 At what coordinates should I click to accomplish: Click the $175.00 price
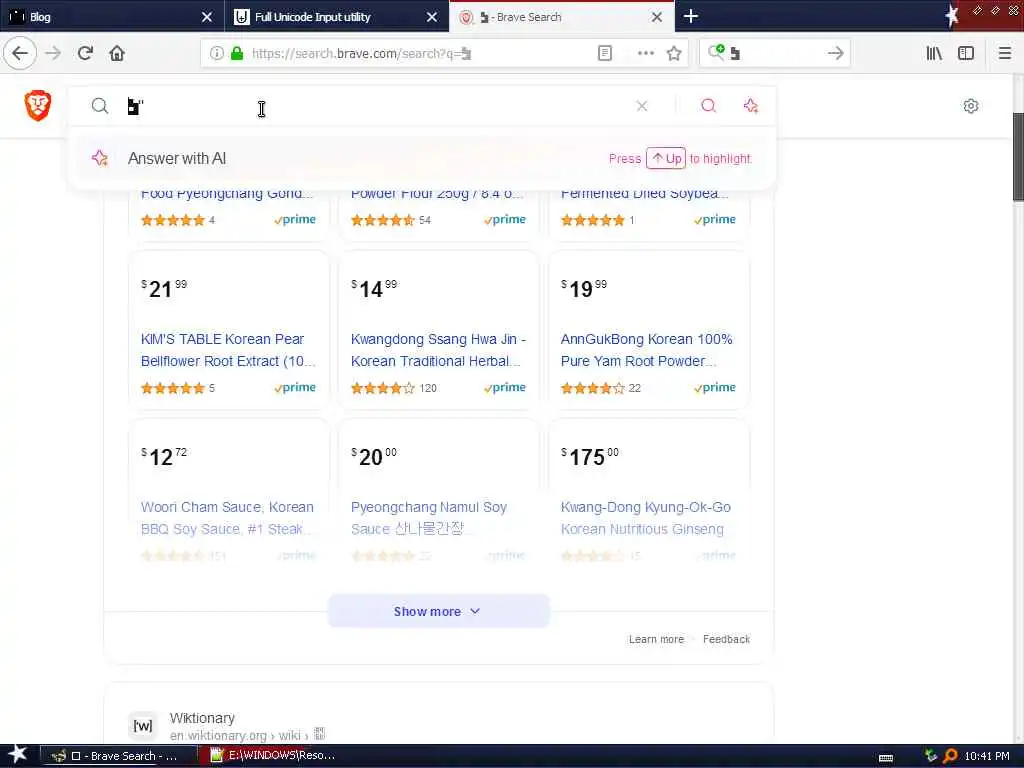(x=590, y=456)
